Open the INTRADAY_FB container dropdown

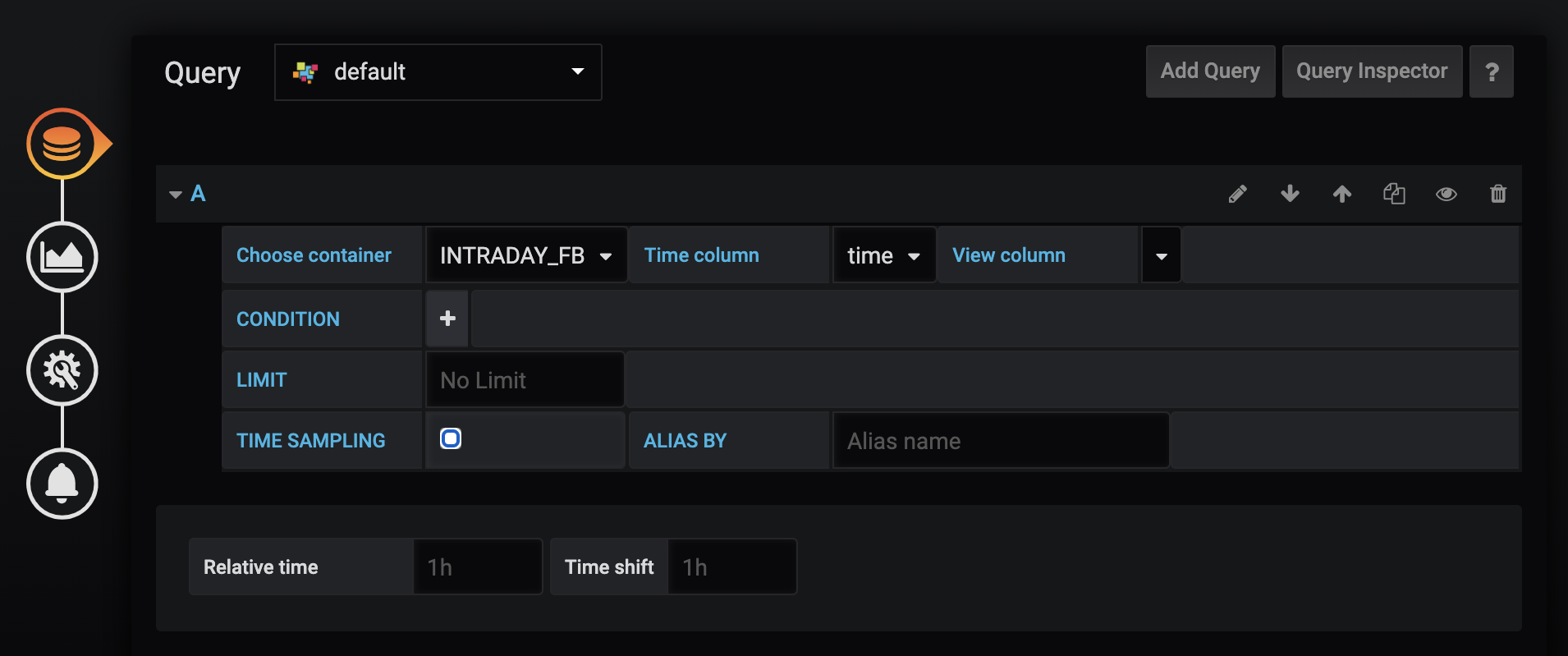[525, 255]
